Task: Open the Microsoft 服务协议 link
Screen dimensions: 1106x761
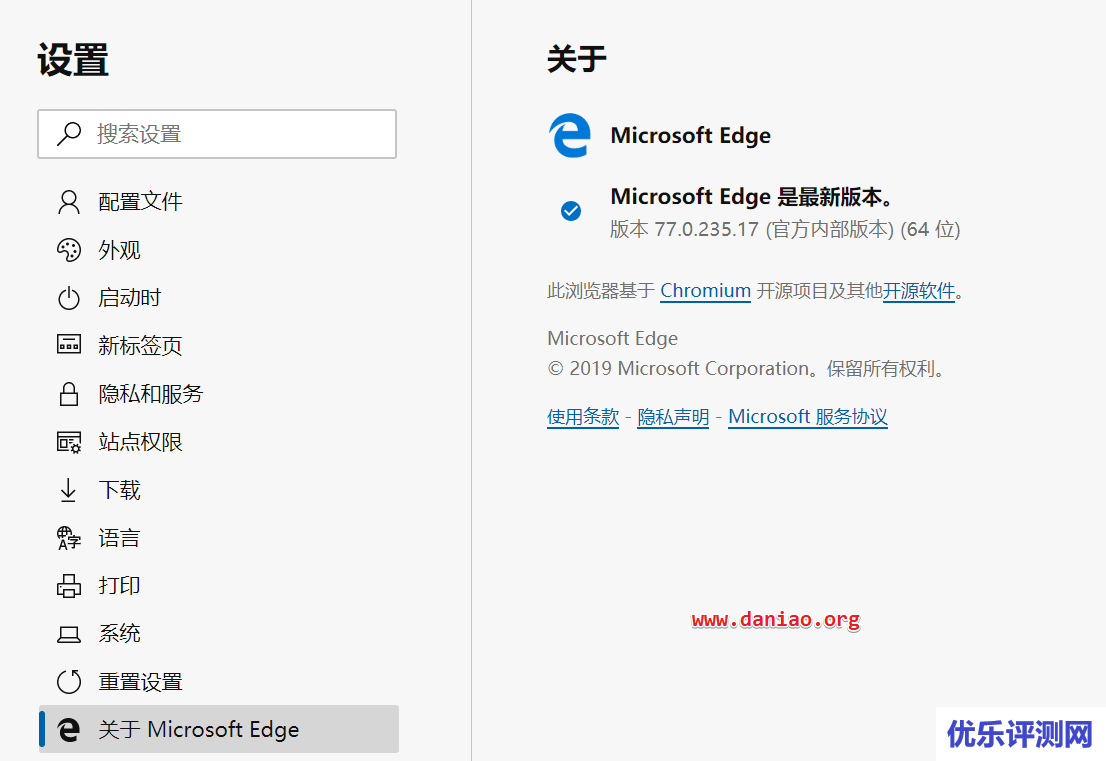Action: point(808,417)
